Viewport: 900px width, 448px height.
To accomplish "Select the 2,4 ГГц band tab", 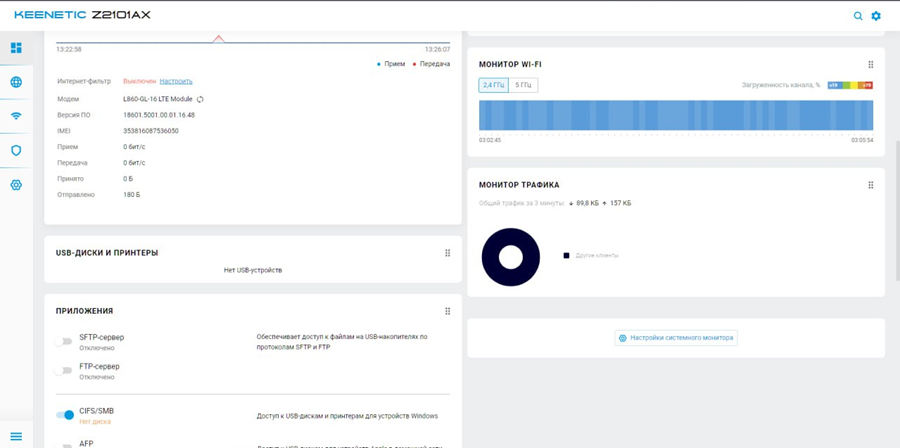I will (493, 85).
